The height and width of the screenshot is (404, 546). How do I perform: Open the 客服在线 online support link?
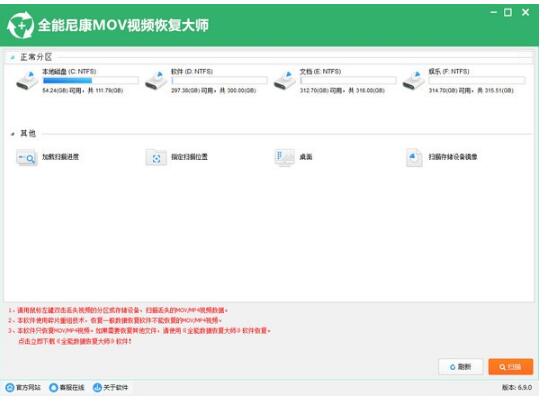(x=67, y=387)
